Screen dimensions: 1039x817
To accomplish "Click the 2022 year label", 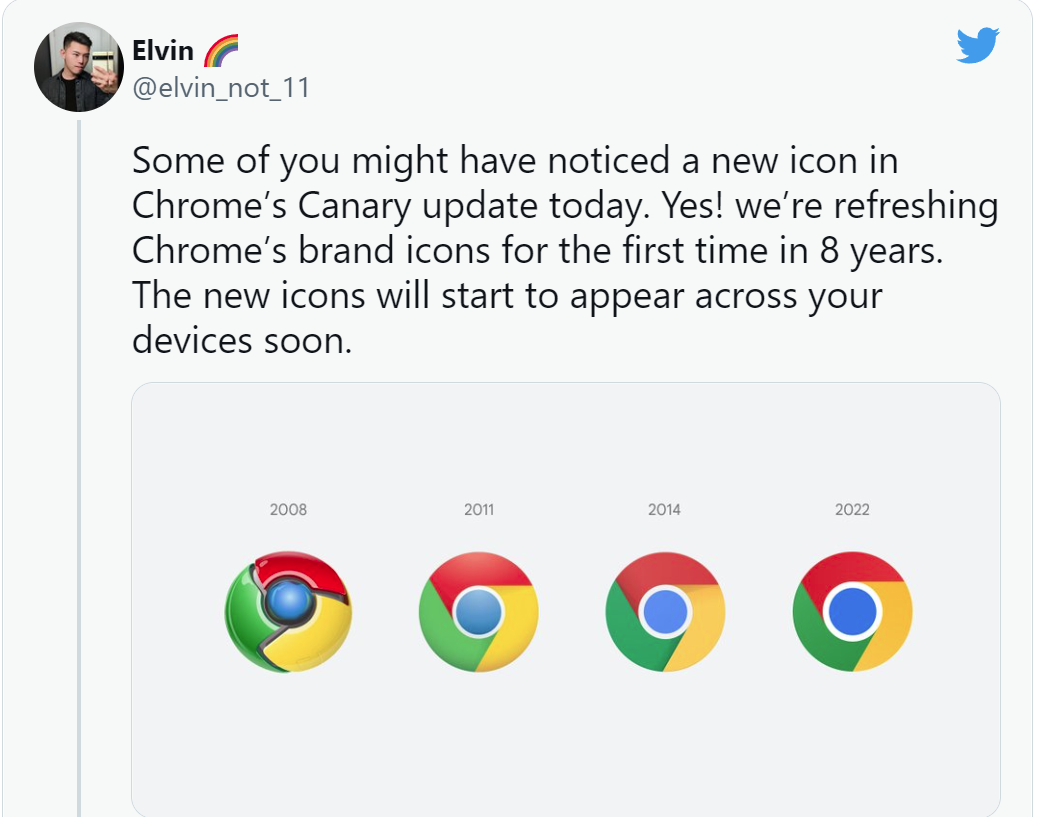I will tap(852, 509).
